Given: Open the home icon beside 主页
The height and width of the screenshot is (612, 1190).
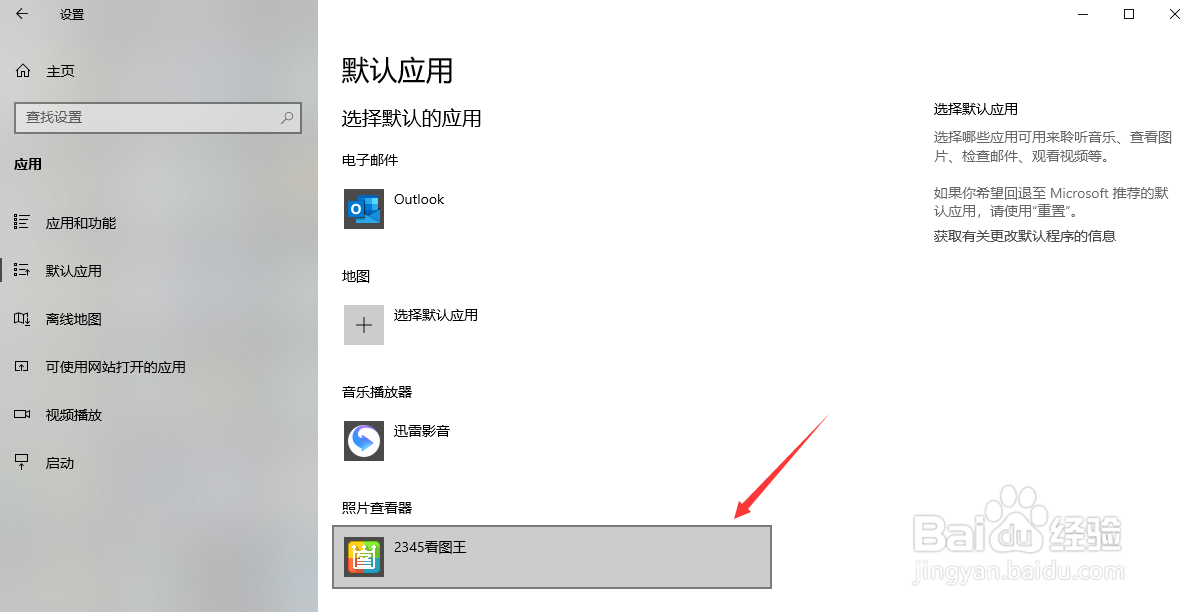Looking at the screenshot, I should click(23, 71).
